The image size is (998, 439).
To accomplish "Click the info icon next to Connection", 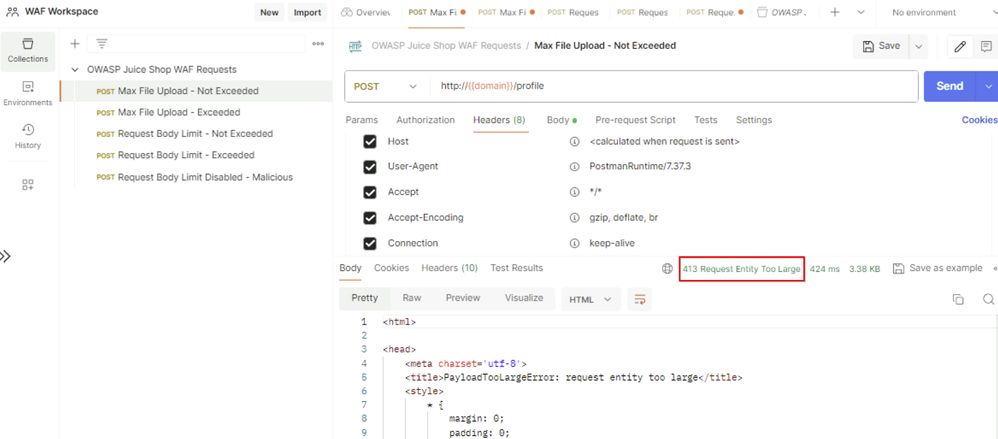I will tap(575, 243).
